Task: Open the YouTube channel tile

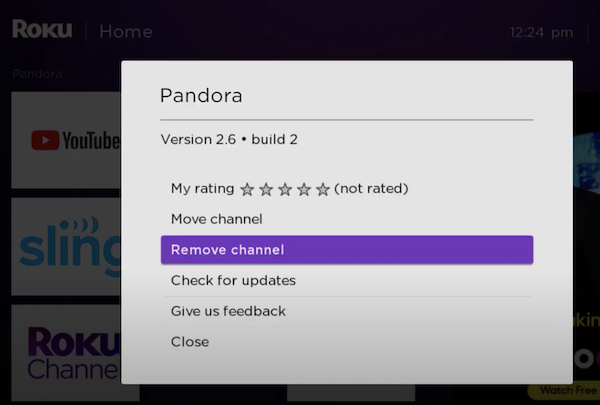Action: click(66, 140)
